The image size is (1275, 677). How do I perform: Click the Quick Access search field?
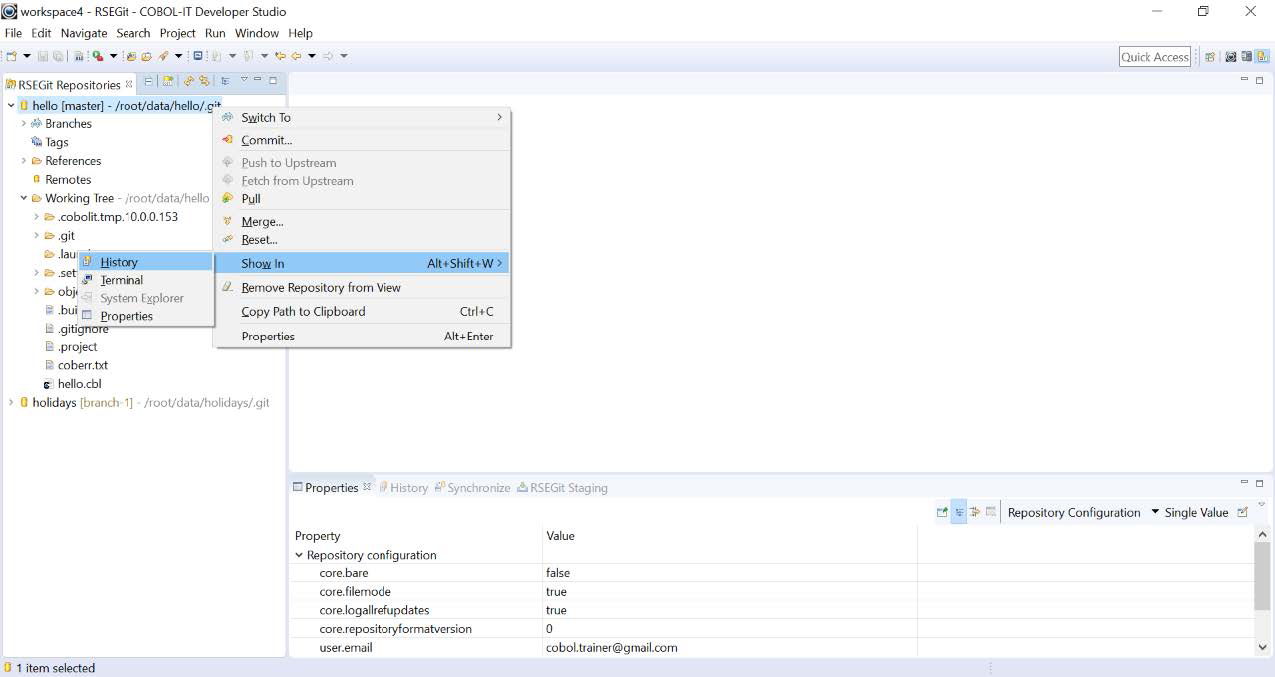point(1154,57)
